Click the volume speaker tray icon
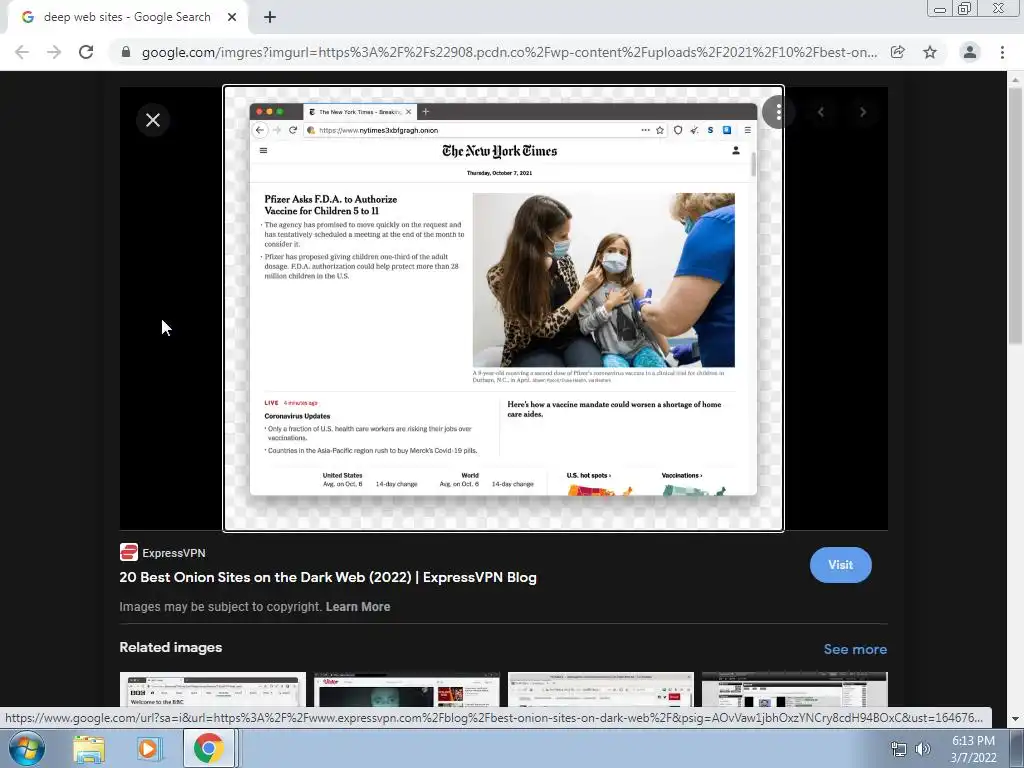This screenshot has width=1024, height=768. [922, 749]
